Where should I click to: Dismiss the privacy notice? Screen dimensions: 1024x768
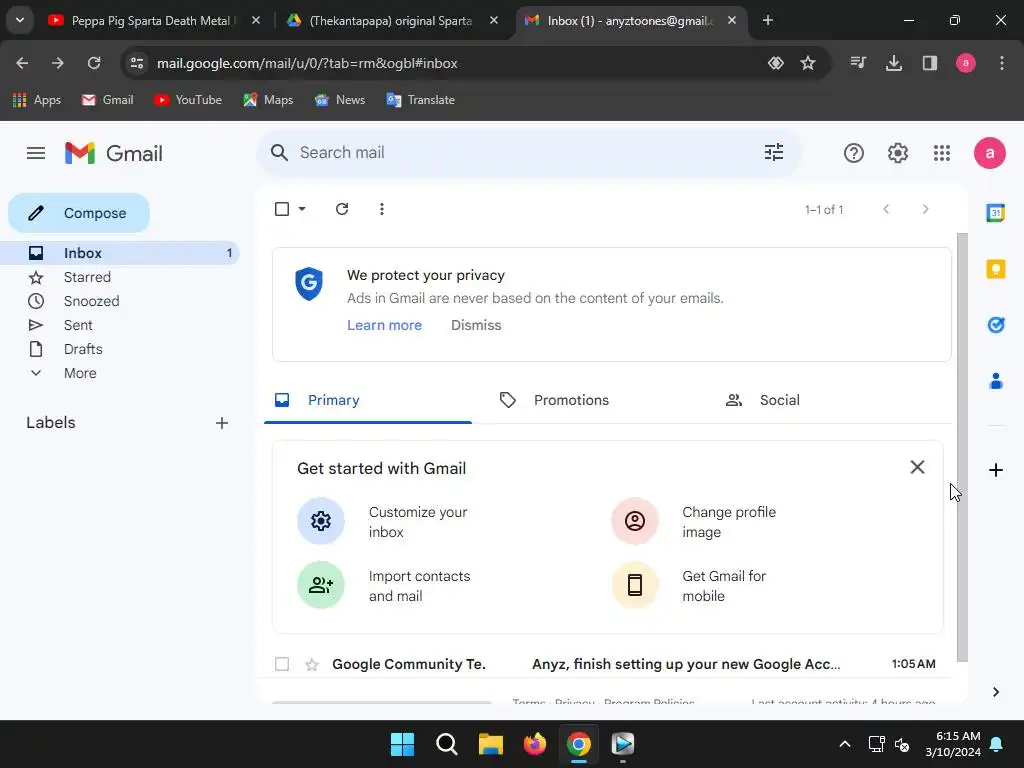click(476, 325)
